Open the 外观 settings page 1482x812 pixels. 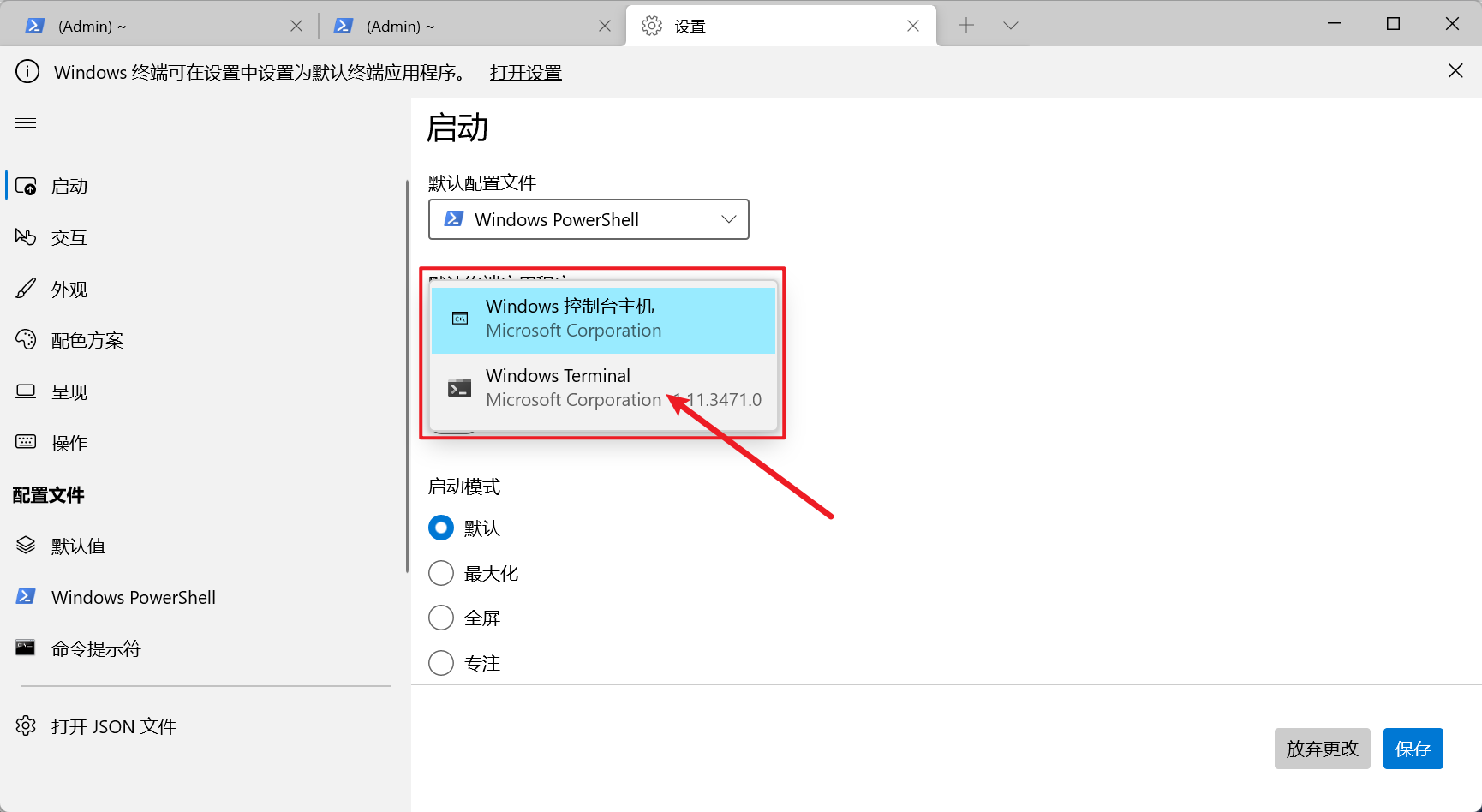click(x=69, y=289)
